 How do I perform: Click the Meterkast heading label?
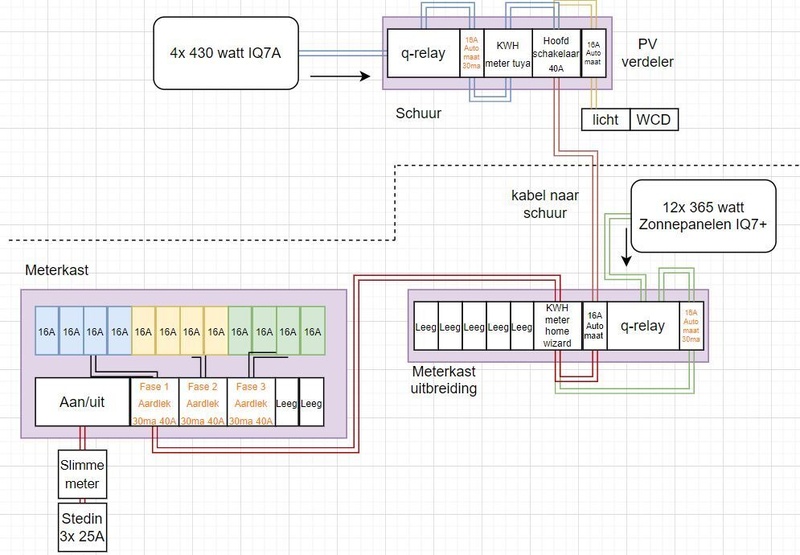[x=57, y=270]
